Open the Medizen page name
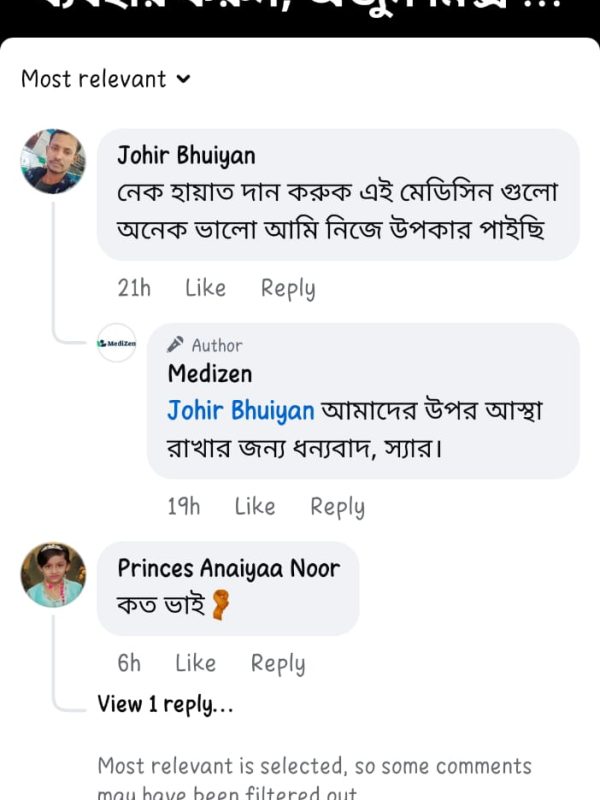Image resolution: width=600 pixels, height=800 pixels. tap(210, 374)
